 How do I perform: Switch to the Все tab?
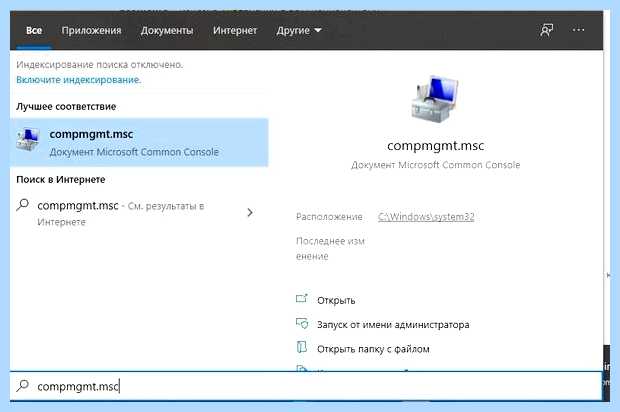34,30
